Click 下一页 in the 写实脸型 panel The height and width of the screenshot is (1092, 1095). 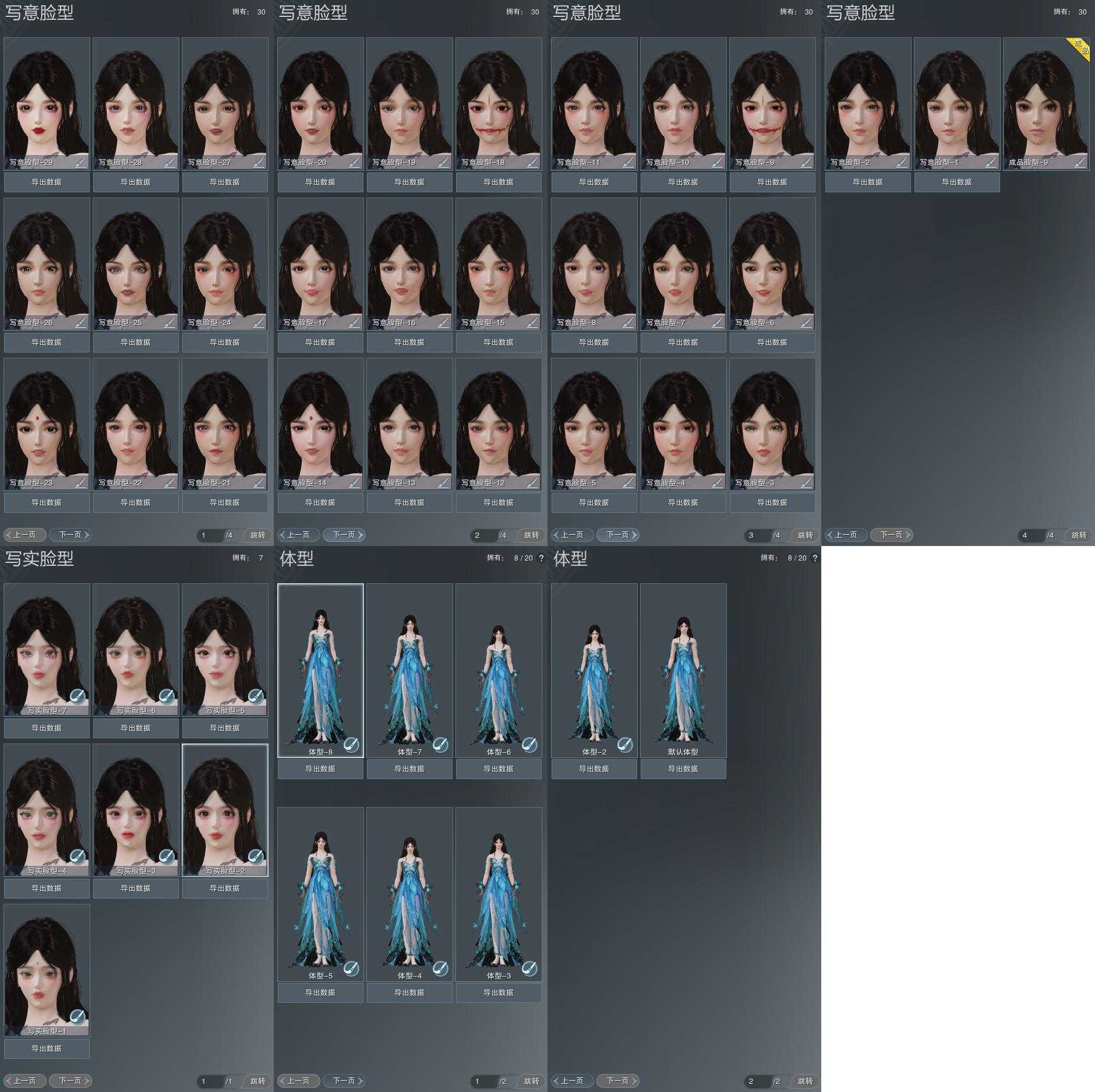coord(70,1081)
